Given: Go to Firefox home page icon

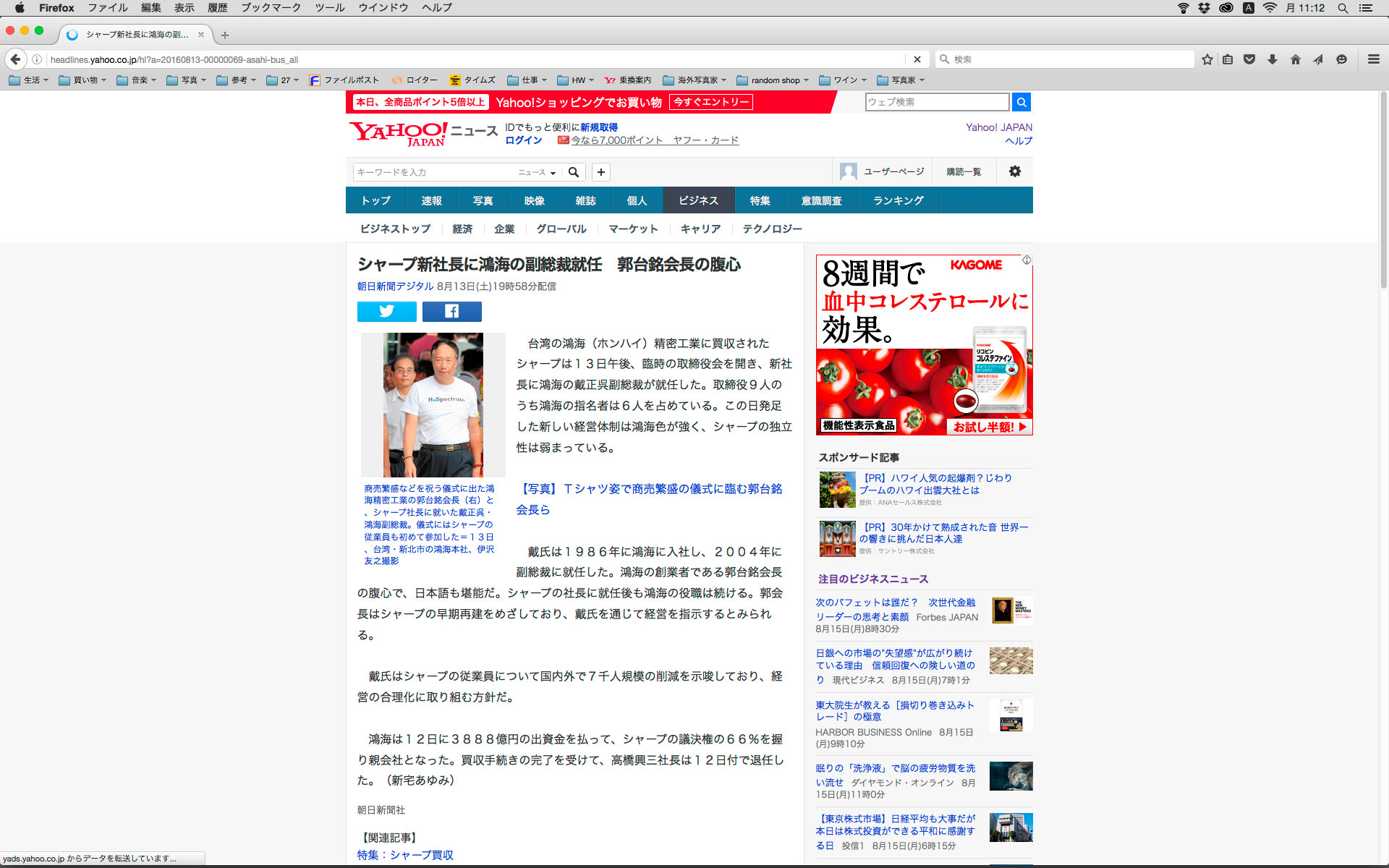Looking at the screenshot, I should [x=1295, y=59].
